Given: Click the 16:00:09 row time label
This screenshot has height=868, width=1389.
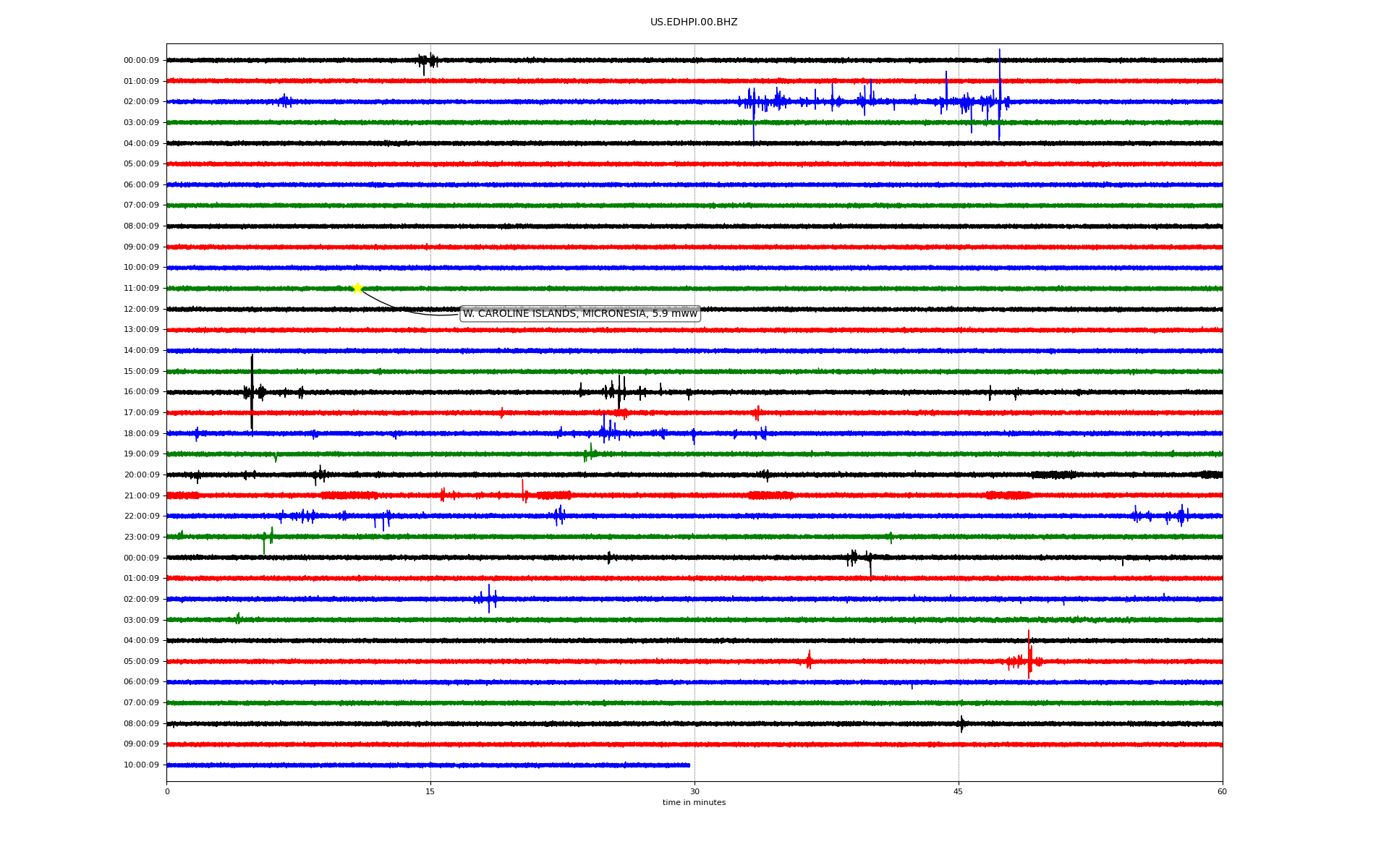Looking at the screenshot, I should pos(141,392).
